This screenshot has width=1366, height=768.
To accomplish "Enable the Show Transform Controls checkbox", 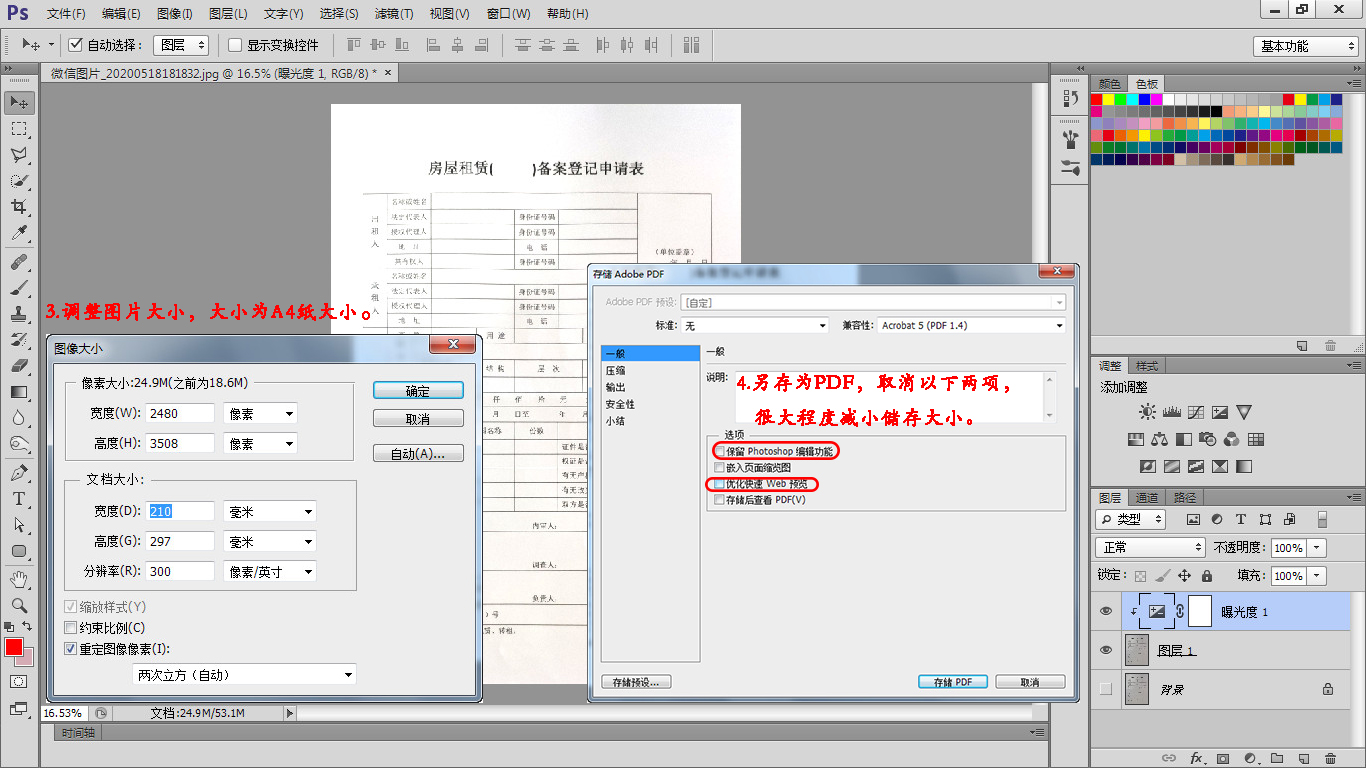I will point(235,45).
